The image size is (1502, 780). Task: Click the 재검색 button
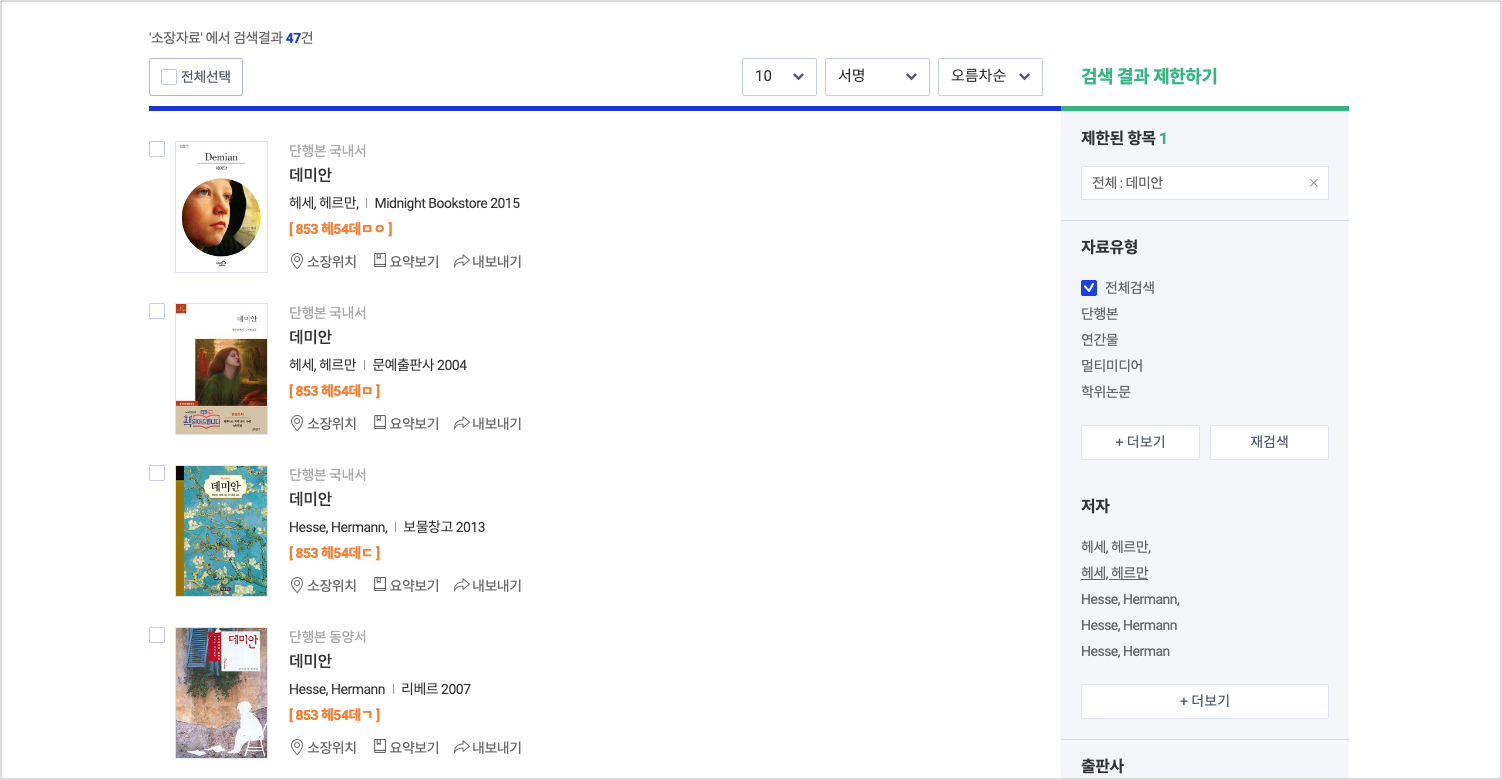[x=1269, y=442]
